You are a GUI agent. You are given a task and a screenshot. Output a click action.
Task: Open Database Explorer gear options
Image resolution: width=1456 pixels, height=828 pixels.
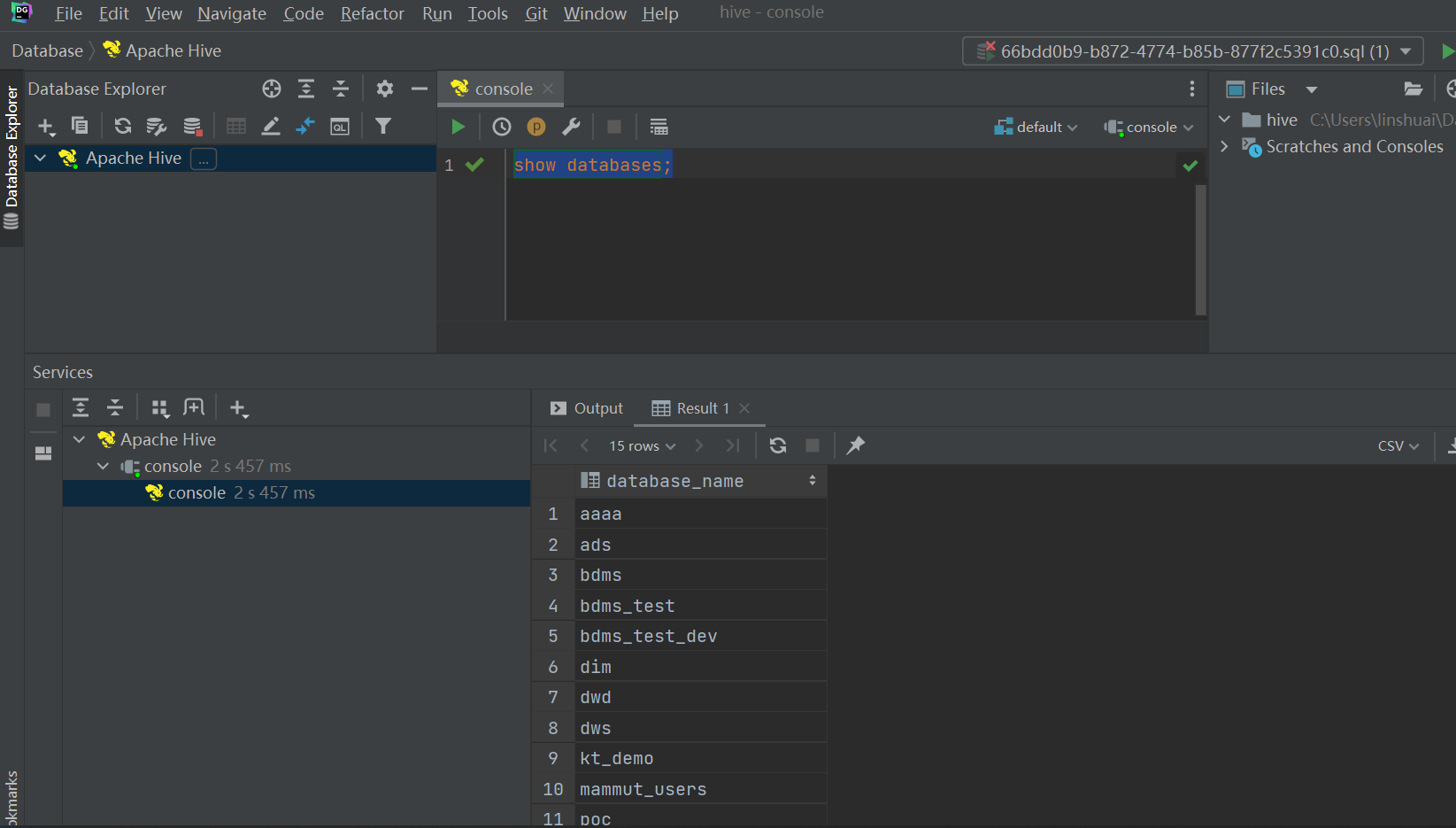pyautogui.click(x=384, y=89)
